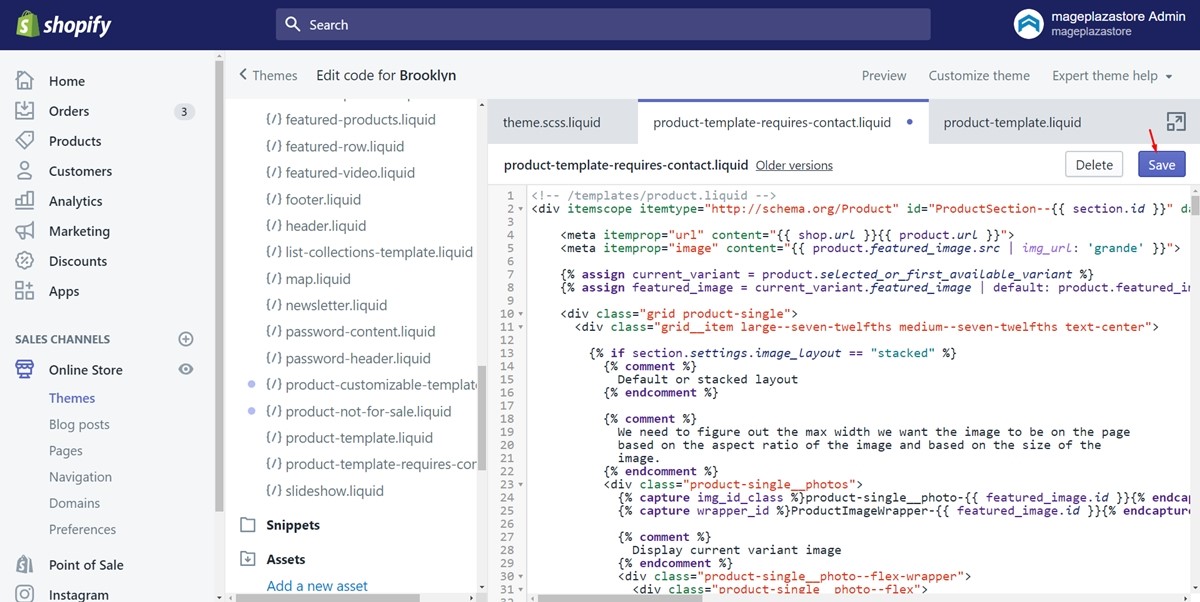Click the Shopify logo
This screenshot has height=602, width=1200.
click(64, 25)
